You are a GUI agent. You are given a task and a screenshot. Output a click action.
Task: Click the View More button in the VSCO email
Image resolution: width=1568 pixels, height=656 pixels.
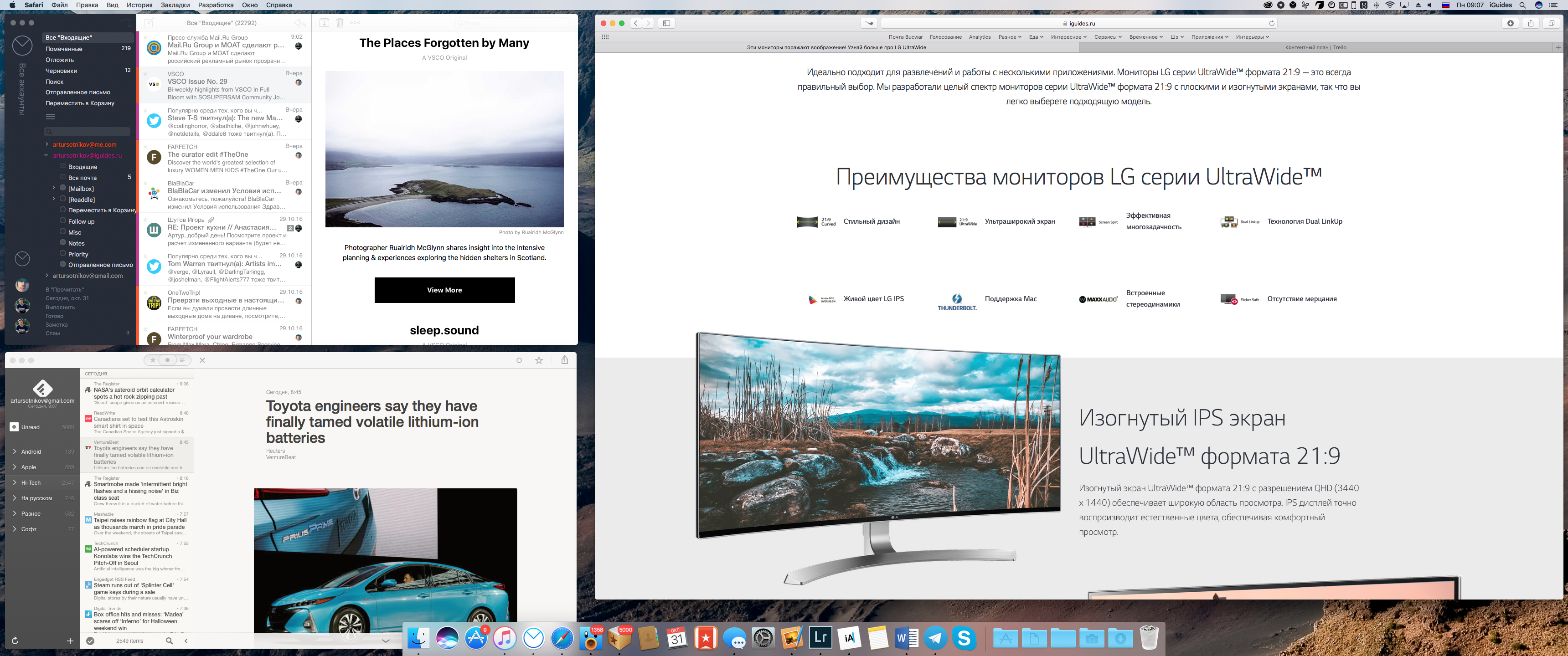point(444,290)
